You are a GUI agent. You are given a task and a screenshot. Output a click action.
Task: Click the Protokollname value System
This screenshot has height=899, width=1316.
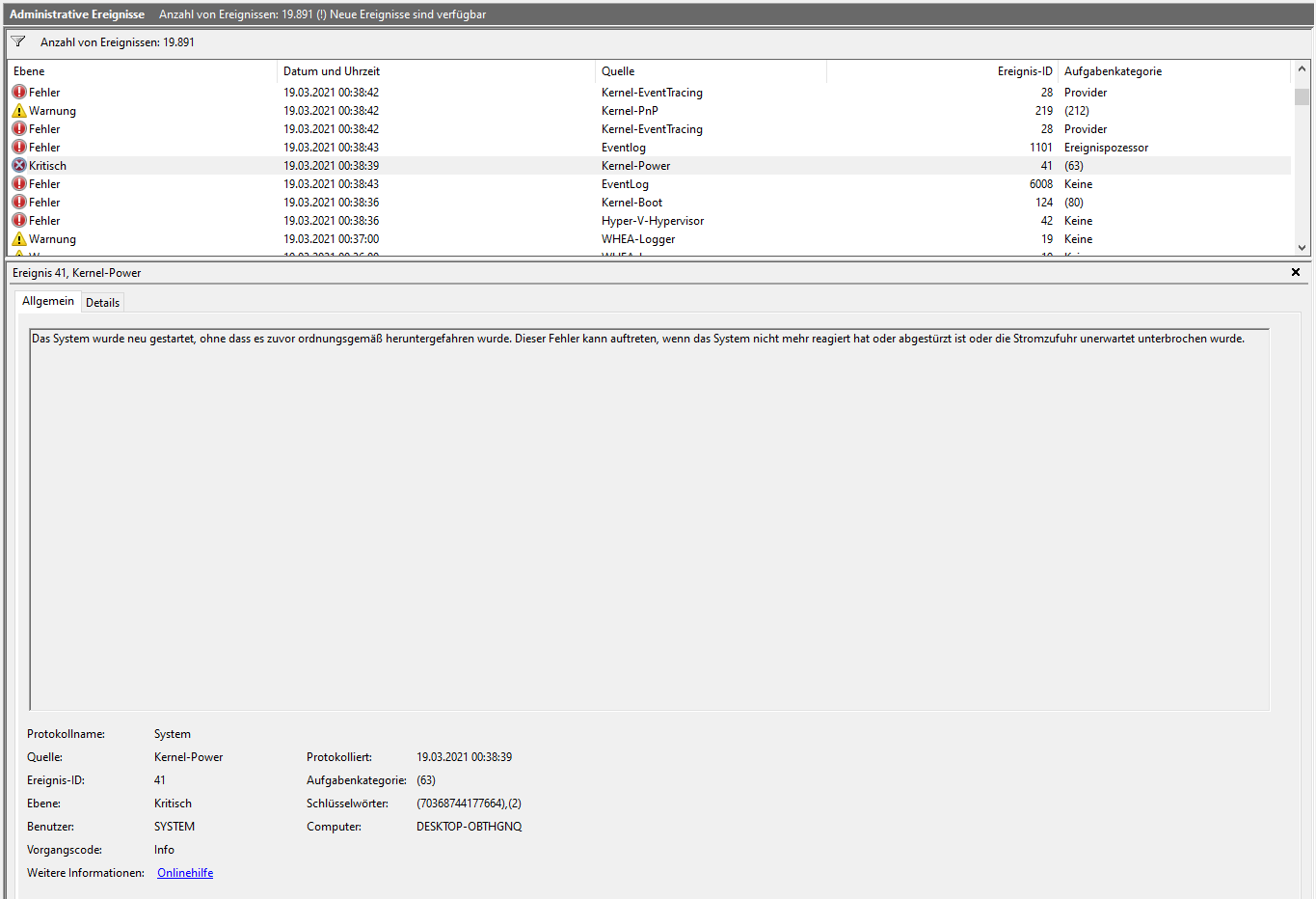(173, 734)
